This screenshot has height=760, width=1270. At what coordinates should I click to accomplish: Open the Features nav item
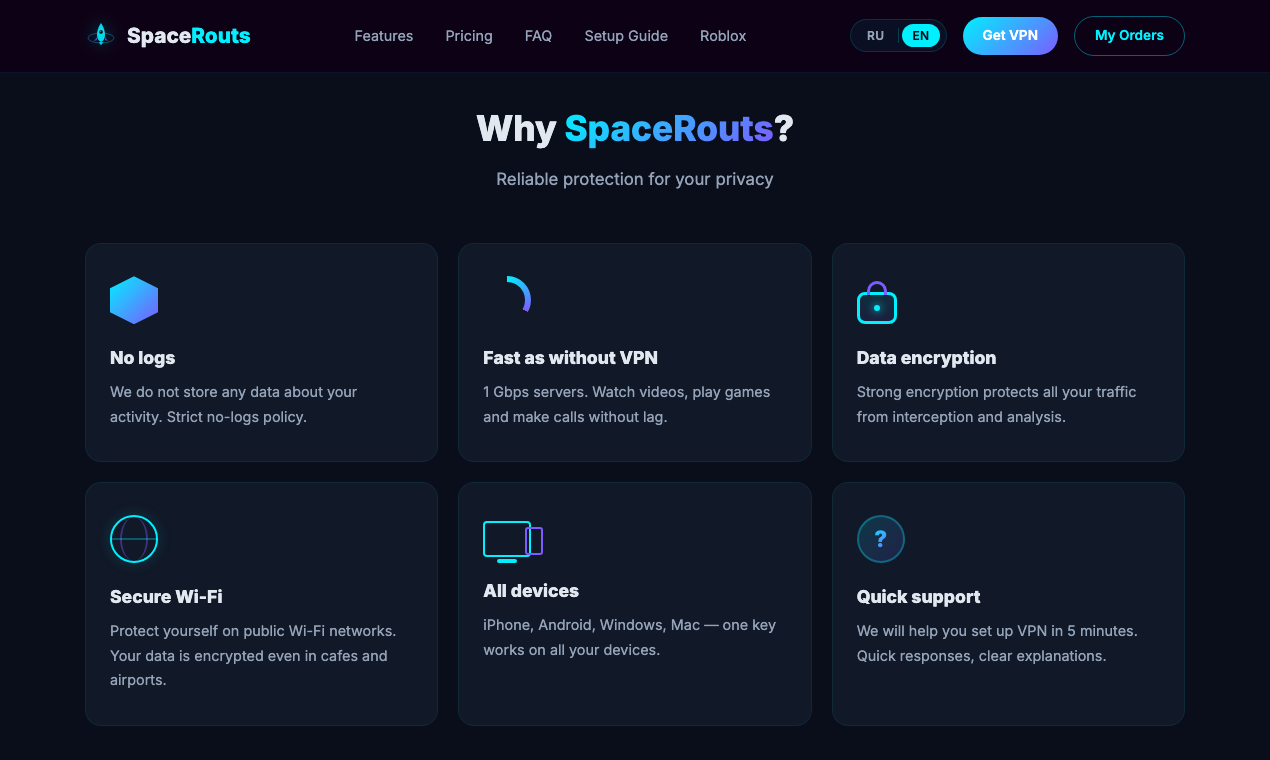384,36
